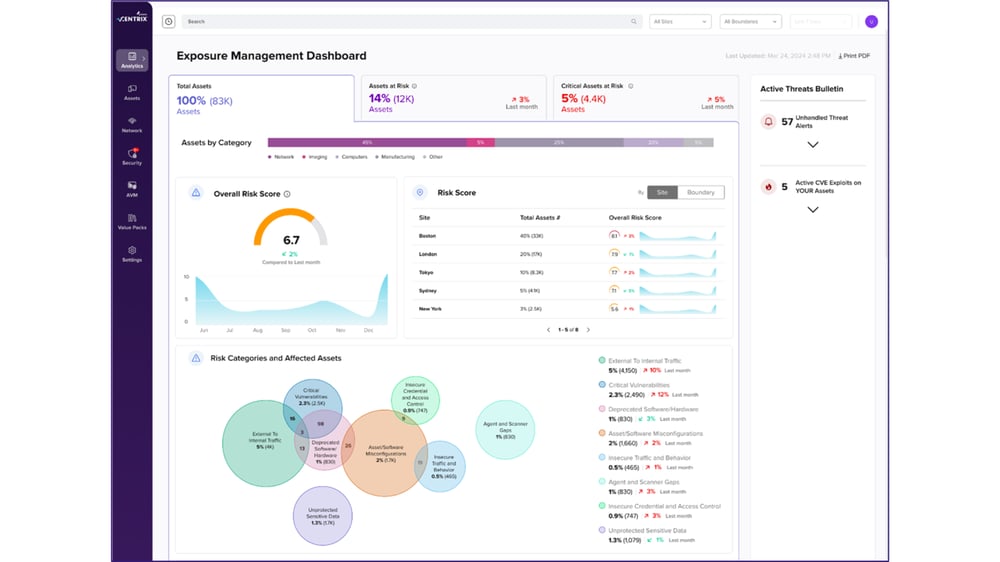1000x562 pixels.
Task: Go to next page of Risk Score table
Action: tap(588, 329)
